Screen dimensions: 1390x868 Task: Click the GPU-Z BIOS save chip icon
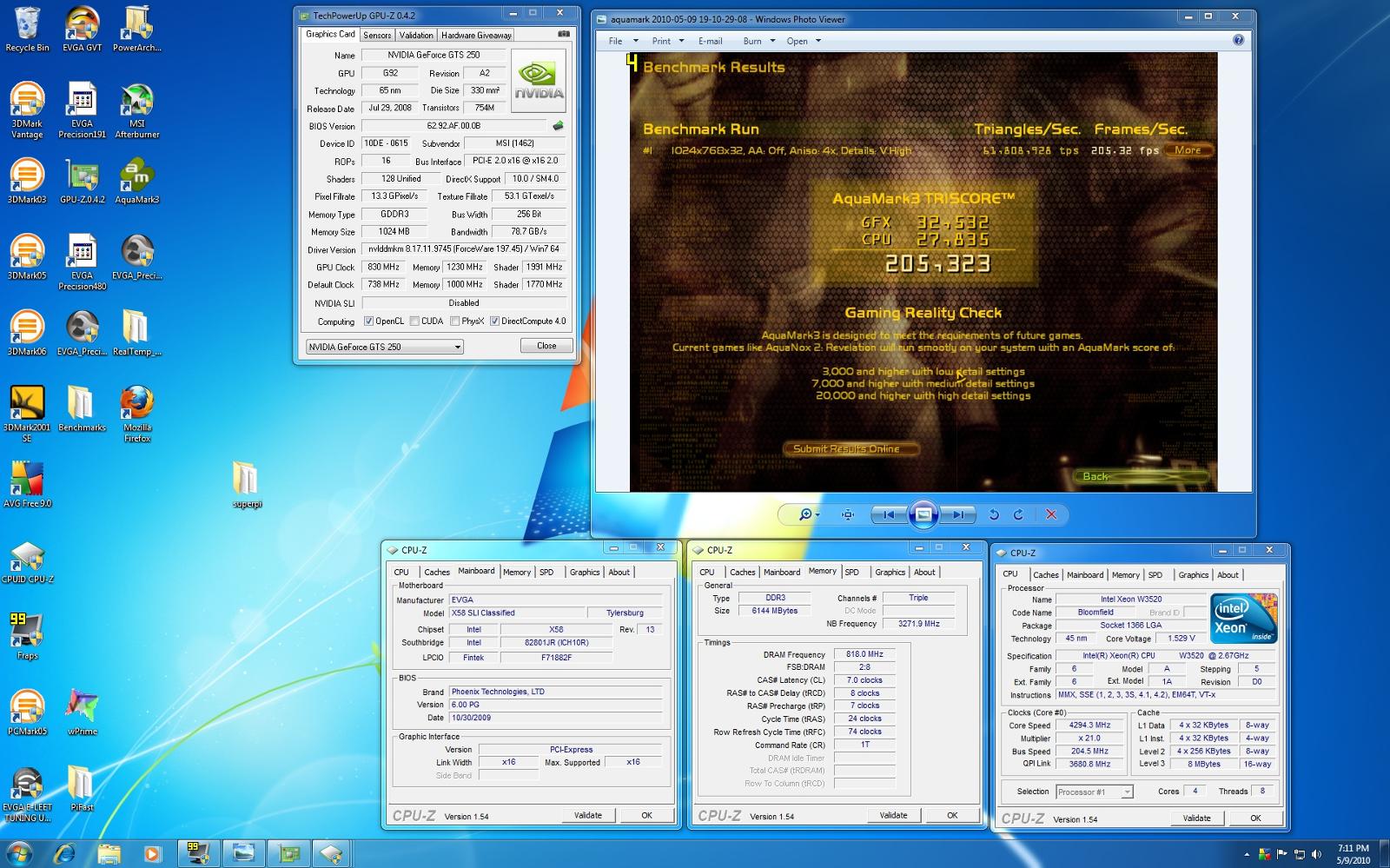(558, 126)
